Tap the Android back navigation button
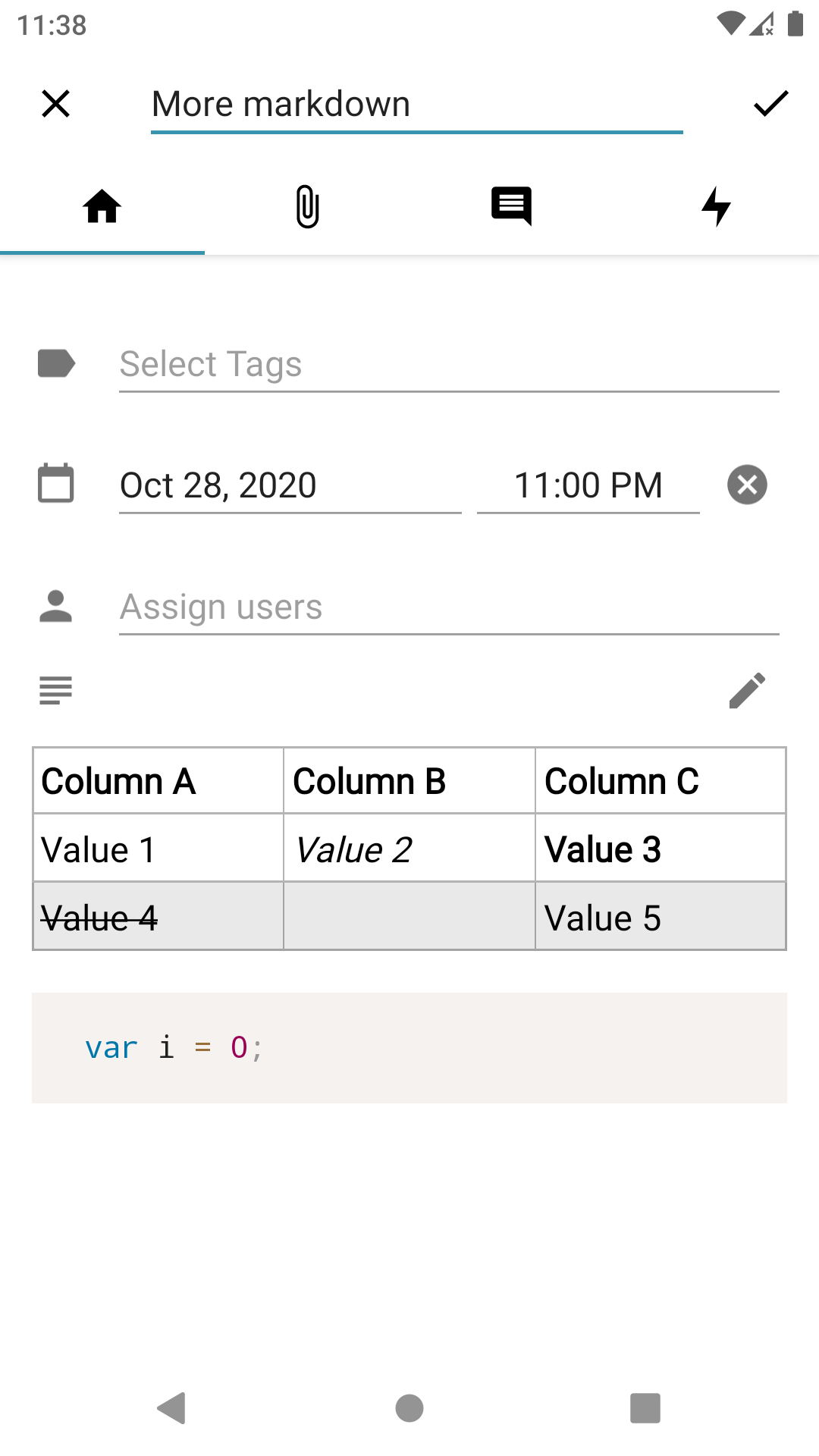 (172, 1408)
